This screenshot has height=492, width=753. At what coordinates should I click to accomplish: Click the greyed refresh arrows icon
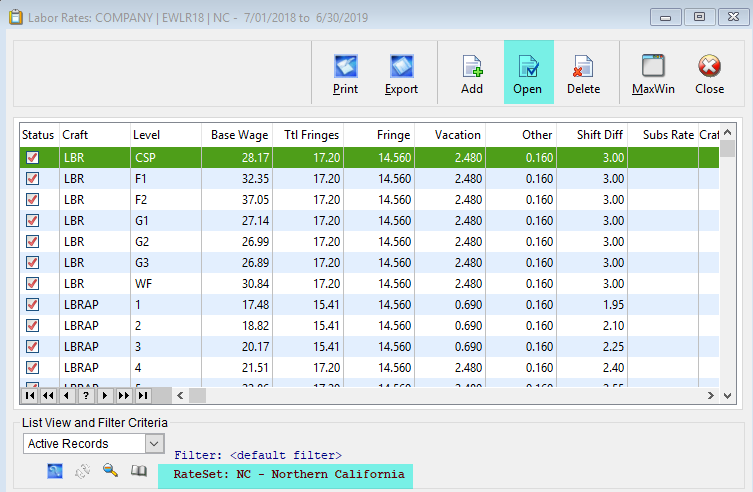click(x=83, y=471)
